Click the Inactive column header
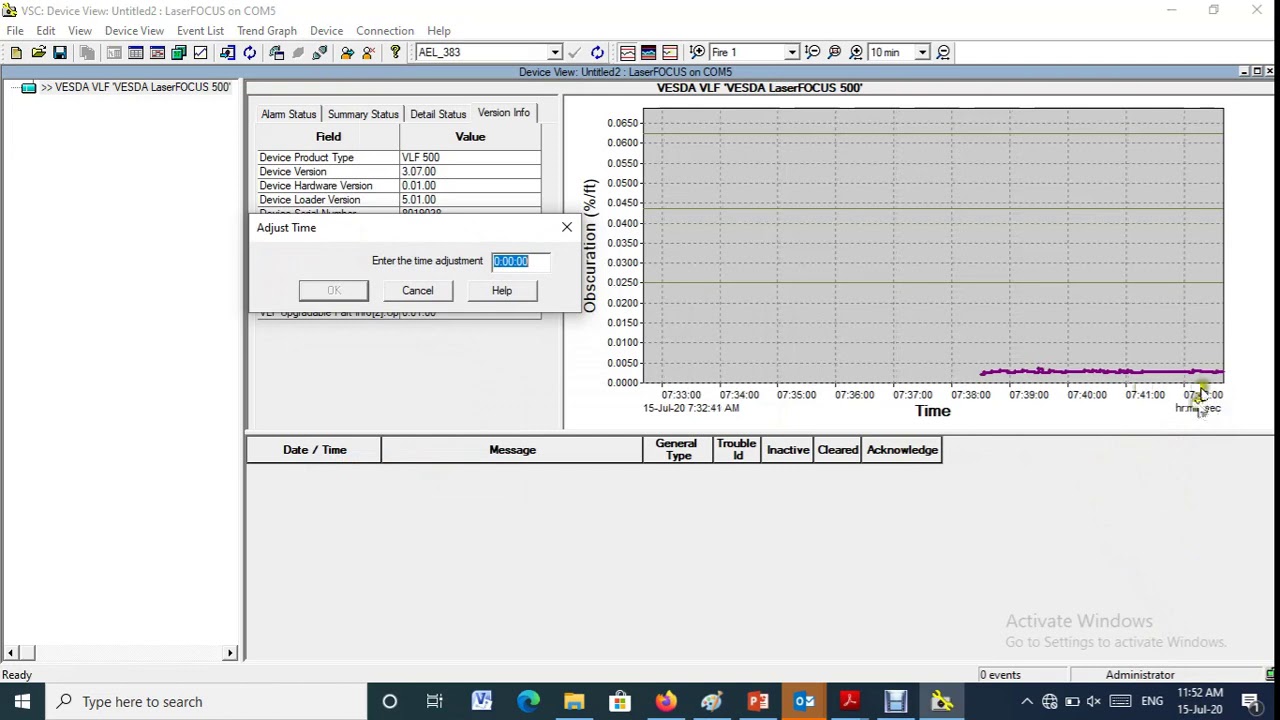The height and width of the screenshot is (720, 1280). coord(788,450)
